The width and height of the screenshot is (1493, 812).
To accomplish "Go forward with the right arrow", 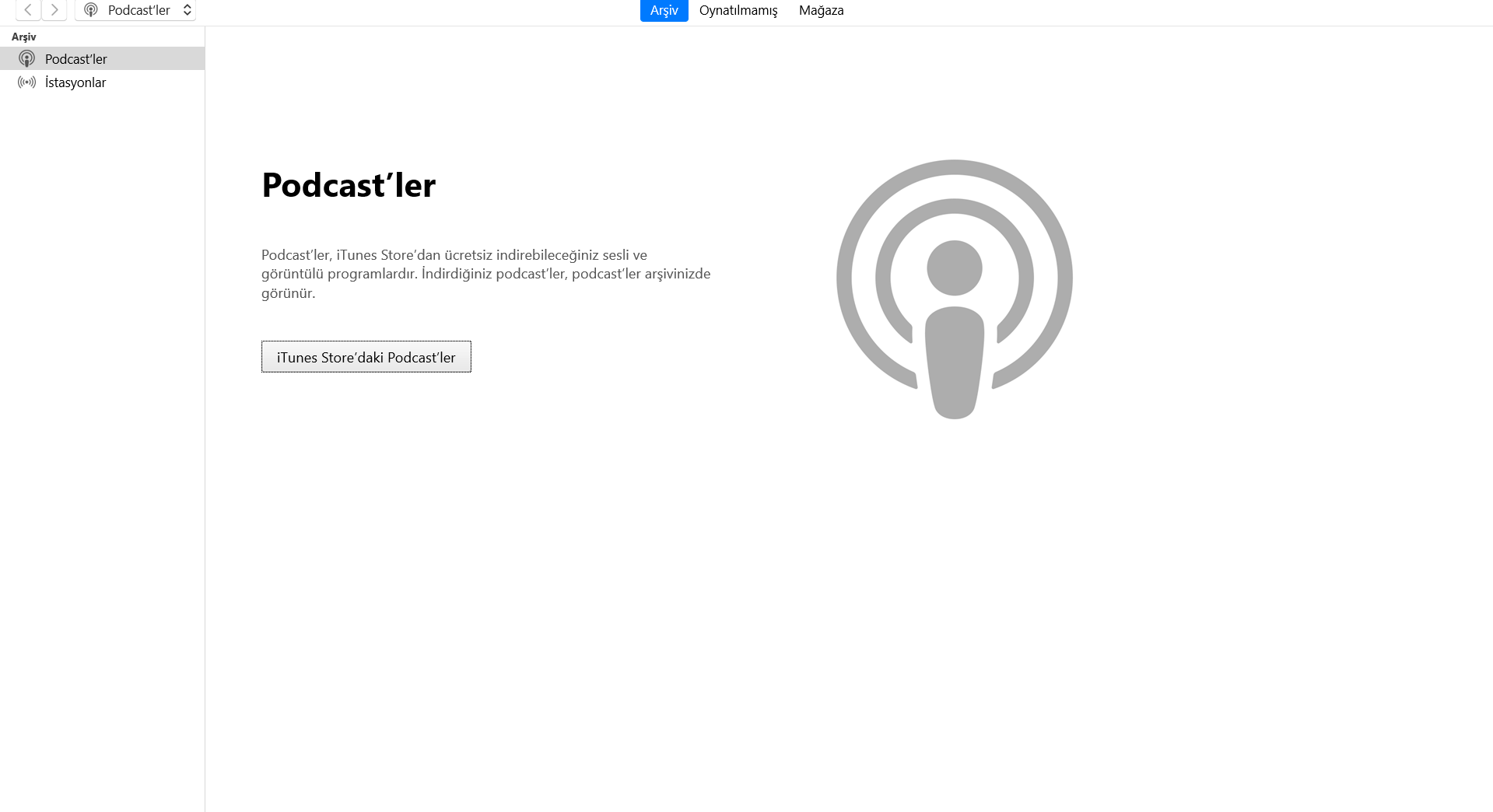I will point(54,10).
